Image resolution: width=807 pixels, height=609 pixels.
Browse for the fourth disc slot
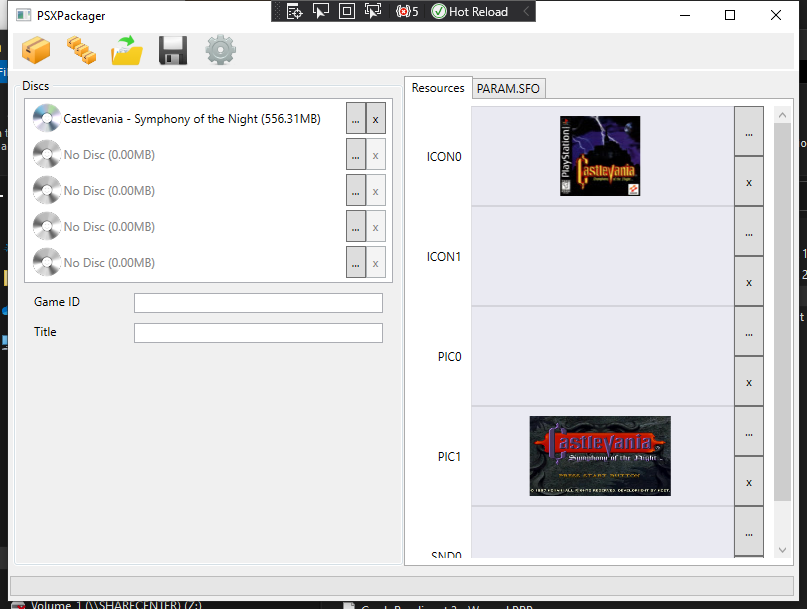pyautogui.click(x=356, y=227)
